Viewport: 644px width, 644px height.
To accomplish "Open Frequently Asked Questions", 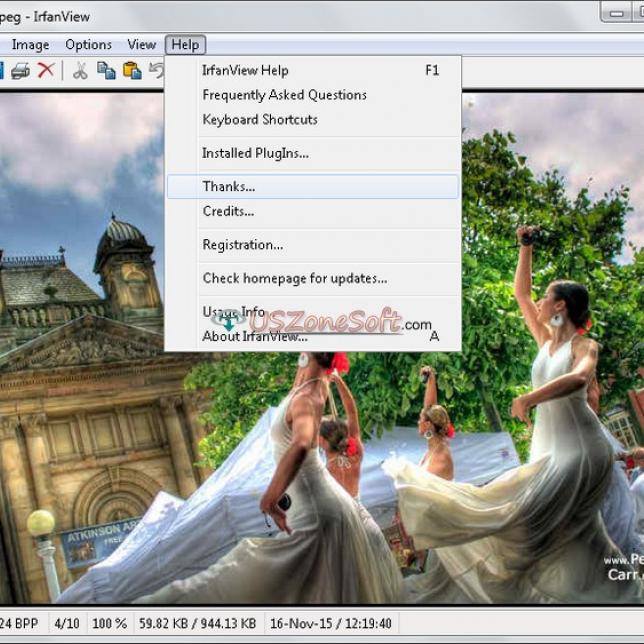I will pos(284,95).
